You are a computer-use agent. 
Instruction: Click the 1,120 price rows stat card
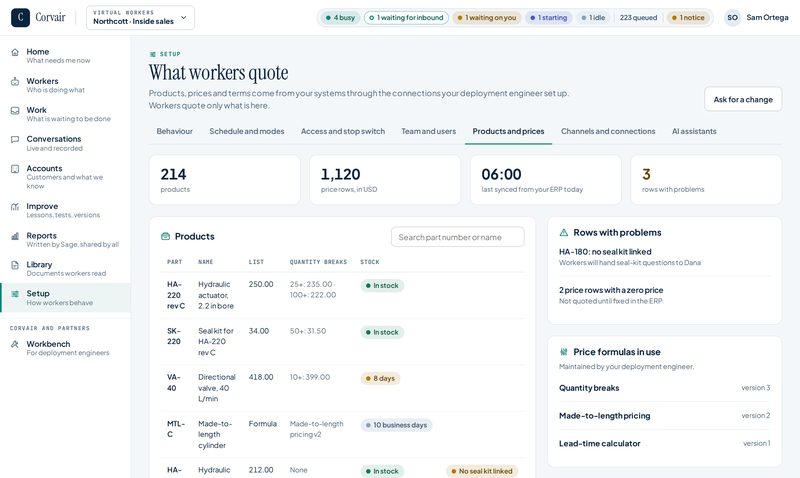pos(385,180)
